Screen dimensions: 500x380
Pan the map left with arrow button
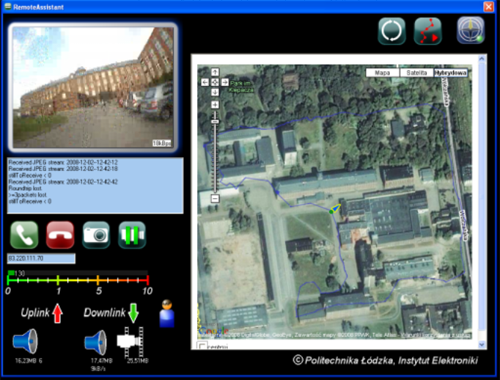pyautogui.click(x=205, y=82)
